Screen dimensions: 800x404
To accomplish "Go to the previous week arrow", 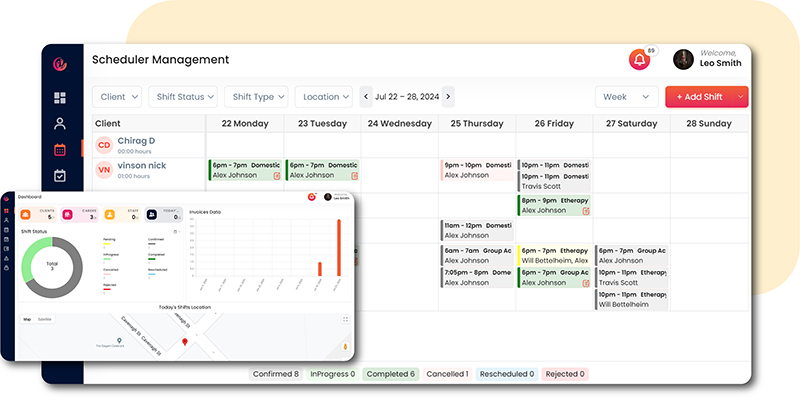I will pos(366,97).
